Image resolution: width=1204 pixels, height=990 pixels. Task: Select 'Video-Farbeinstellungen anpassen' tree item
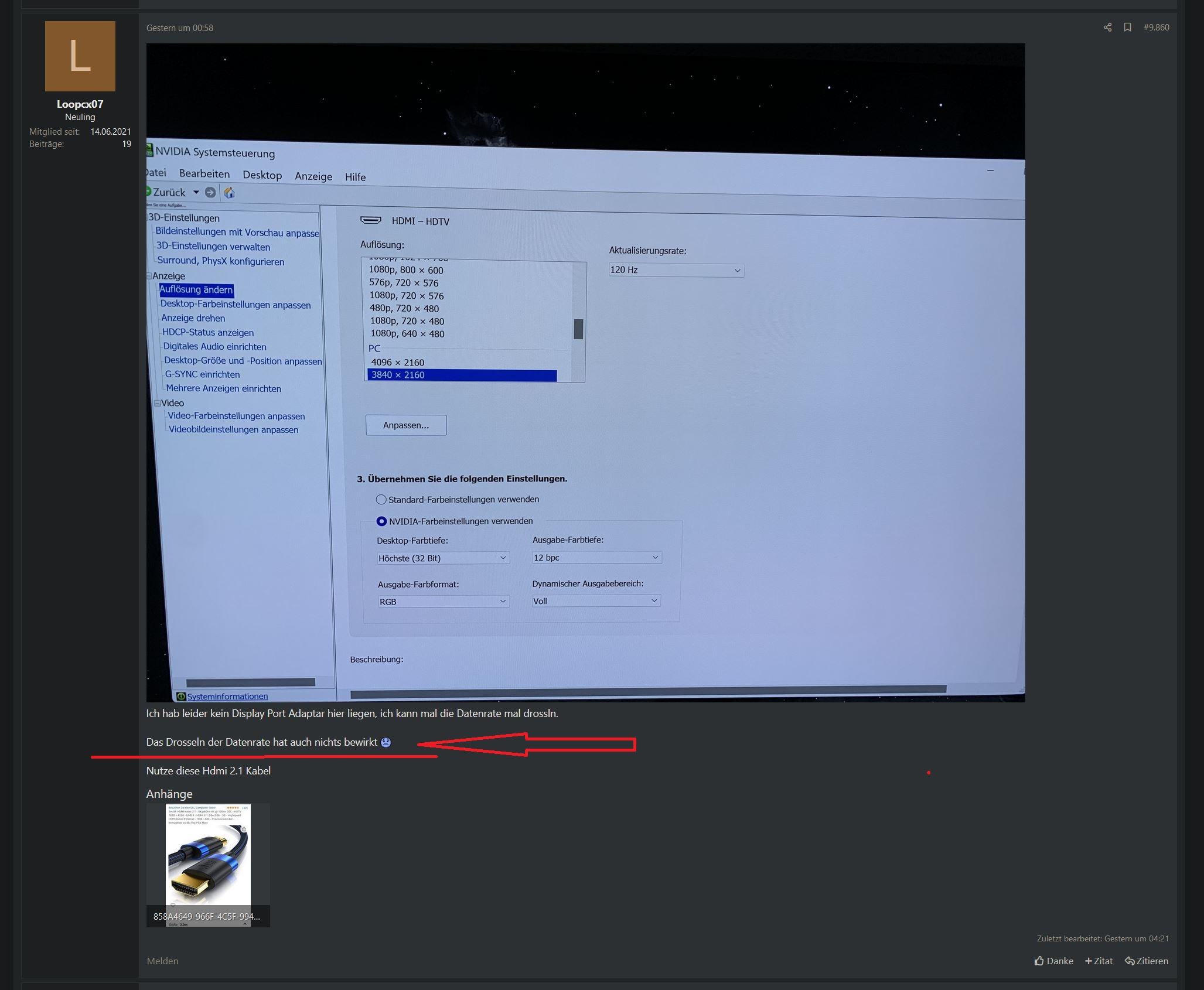click(x=236, y=416)
